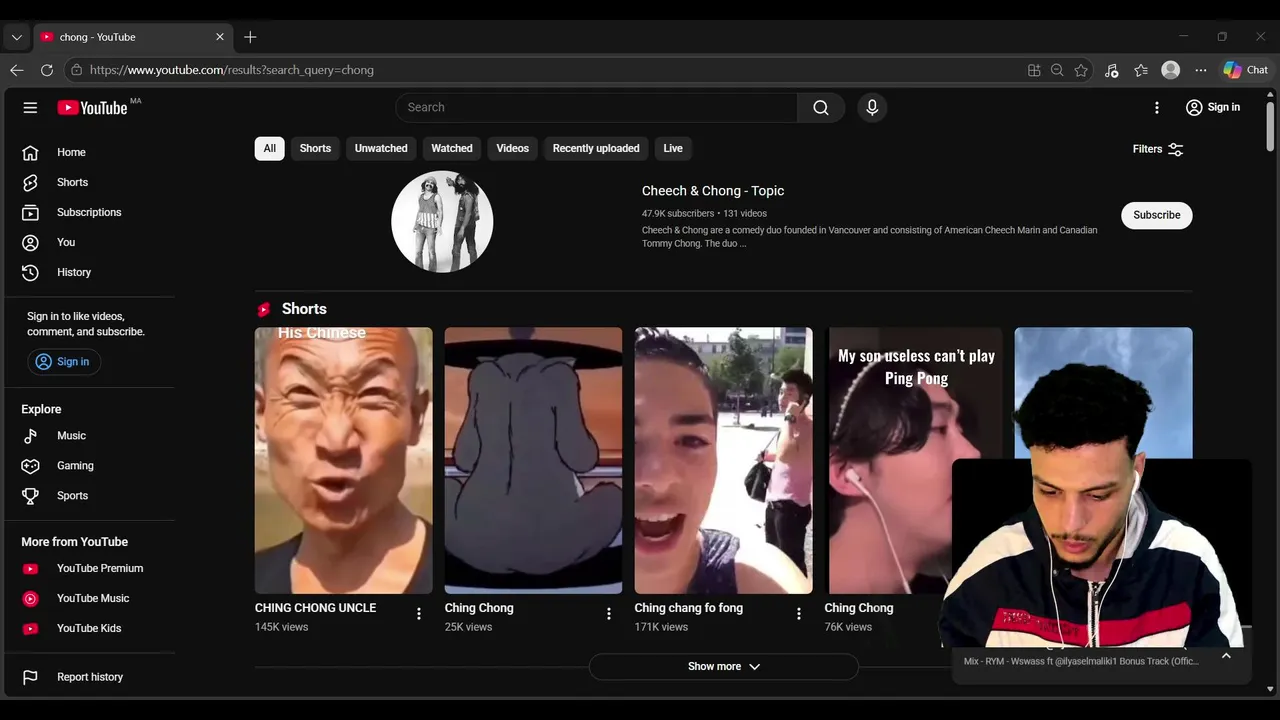
Task: Click the browser address bar URL
Action: click(x=231, y=70)
